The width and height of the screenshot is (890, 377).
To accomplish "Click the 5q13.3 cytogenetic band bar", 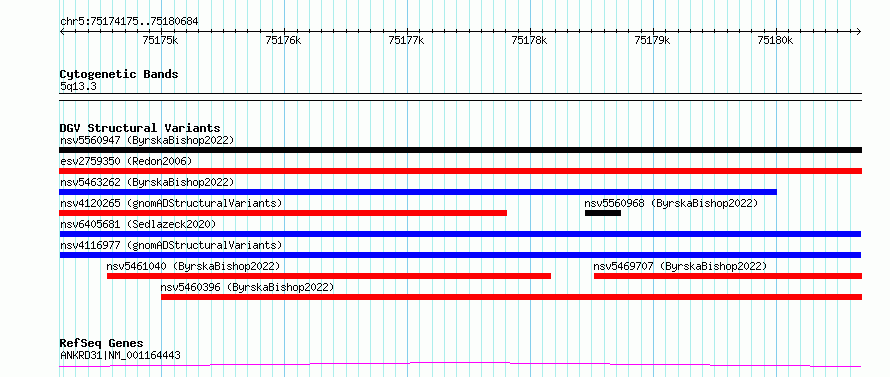I will coord(460,97).
